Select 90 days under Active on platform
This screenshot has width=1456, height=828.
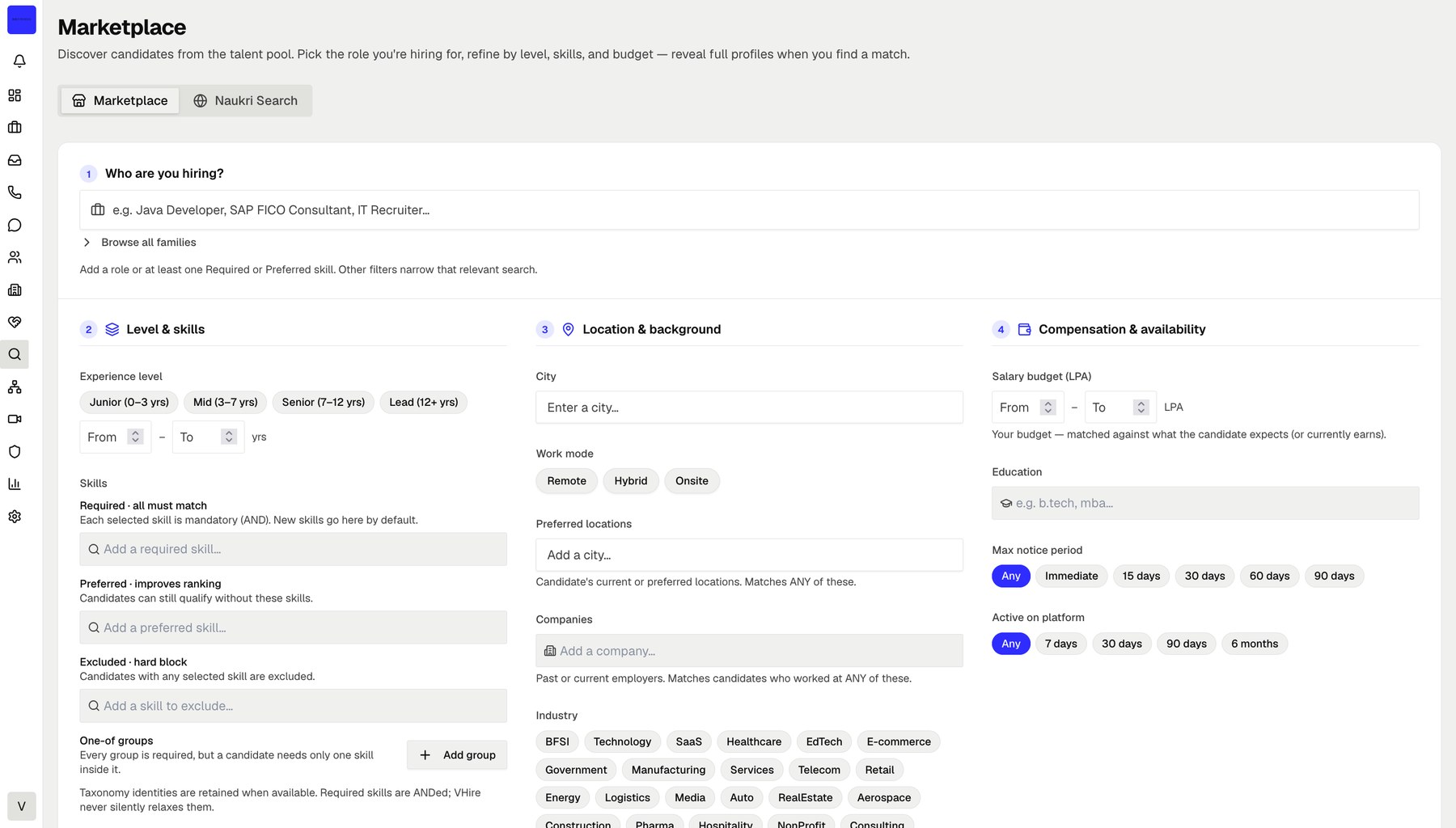point(1187,644)
